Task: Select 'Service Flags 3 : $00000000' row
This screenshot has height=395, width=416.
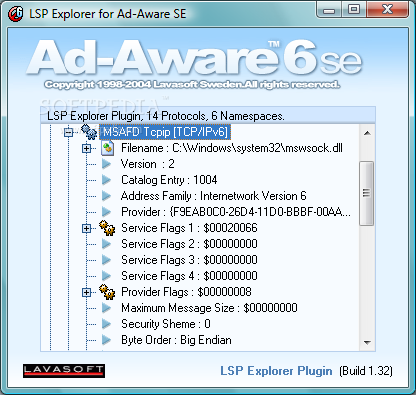Action: click(x=189, y=260)
